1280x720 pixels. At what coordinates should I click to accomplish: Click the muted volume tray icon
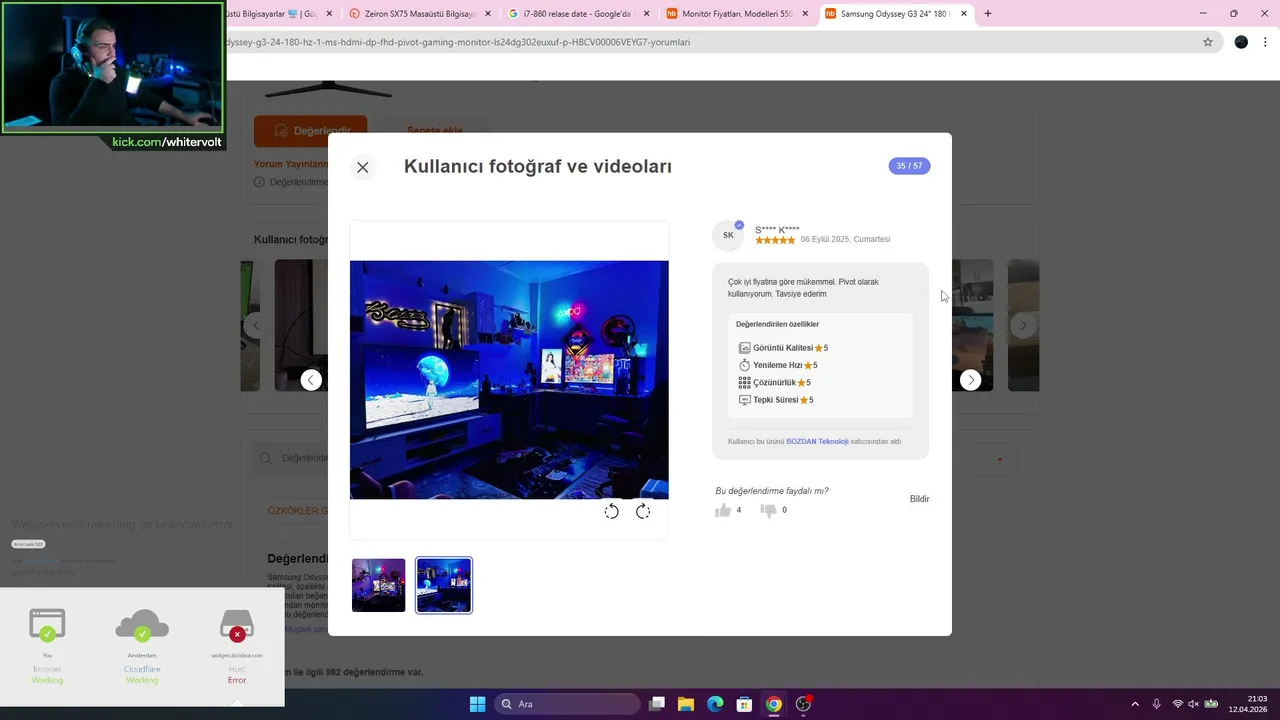(1194, 704)
